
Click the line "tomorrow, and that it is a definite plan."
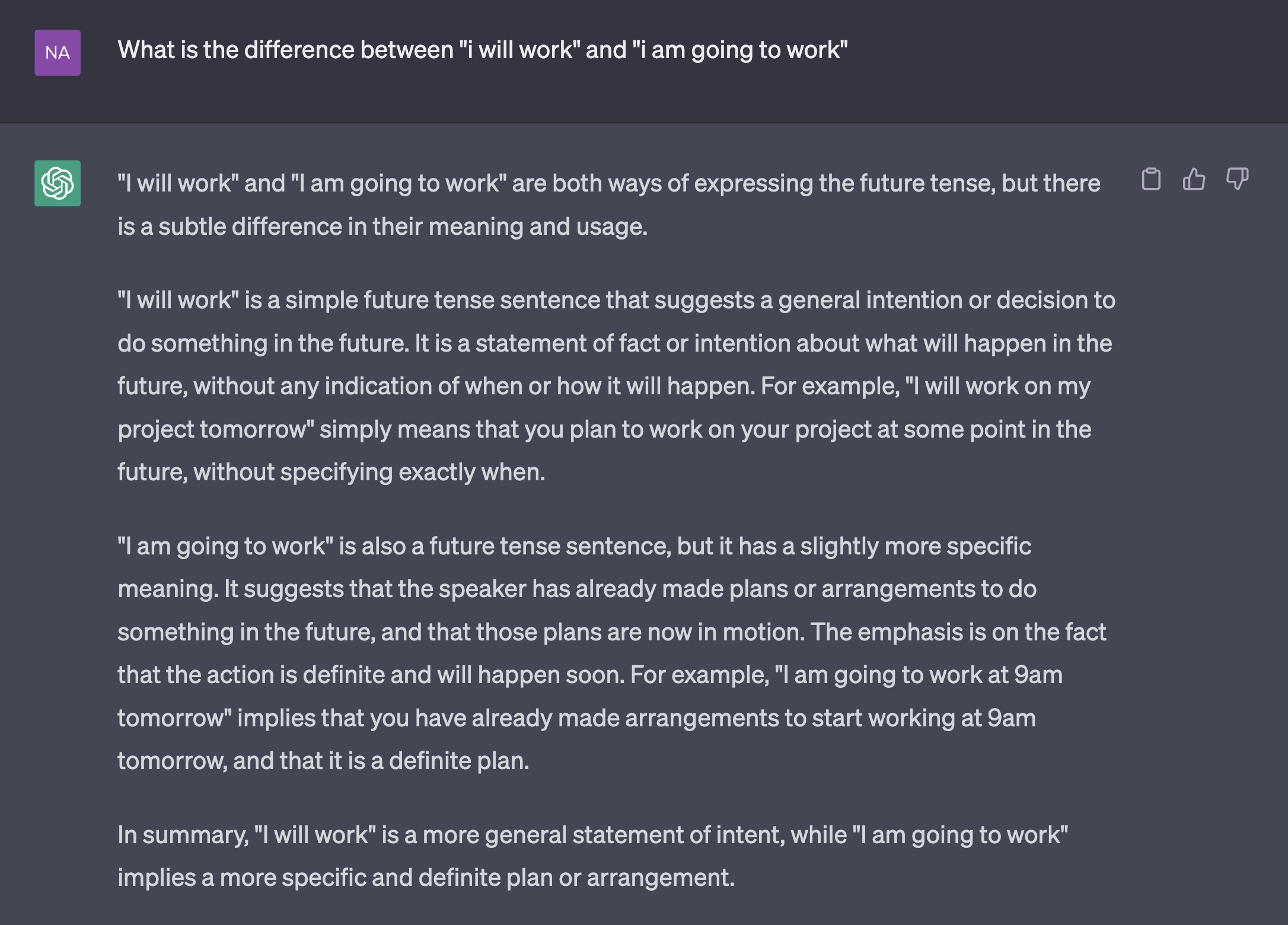tap(323, 761)
